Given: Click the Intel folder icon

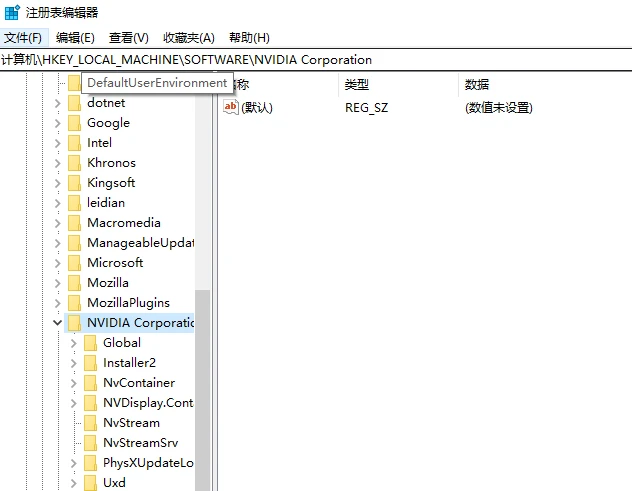Looking at the screenshot, I should [75, 143].
